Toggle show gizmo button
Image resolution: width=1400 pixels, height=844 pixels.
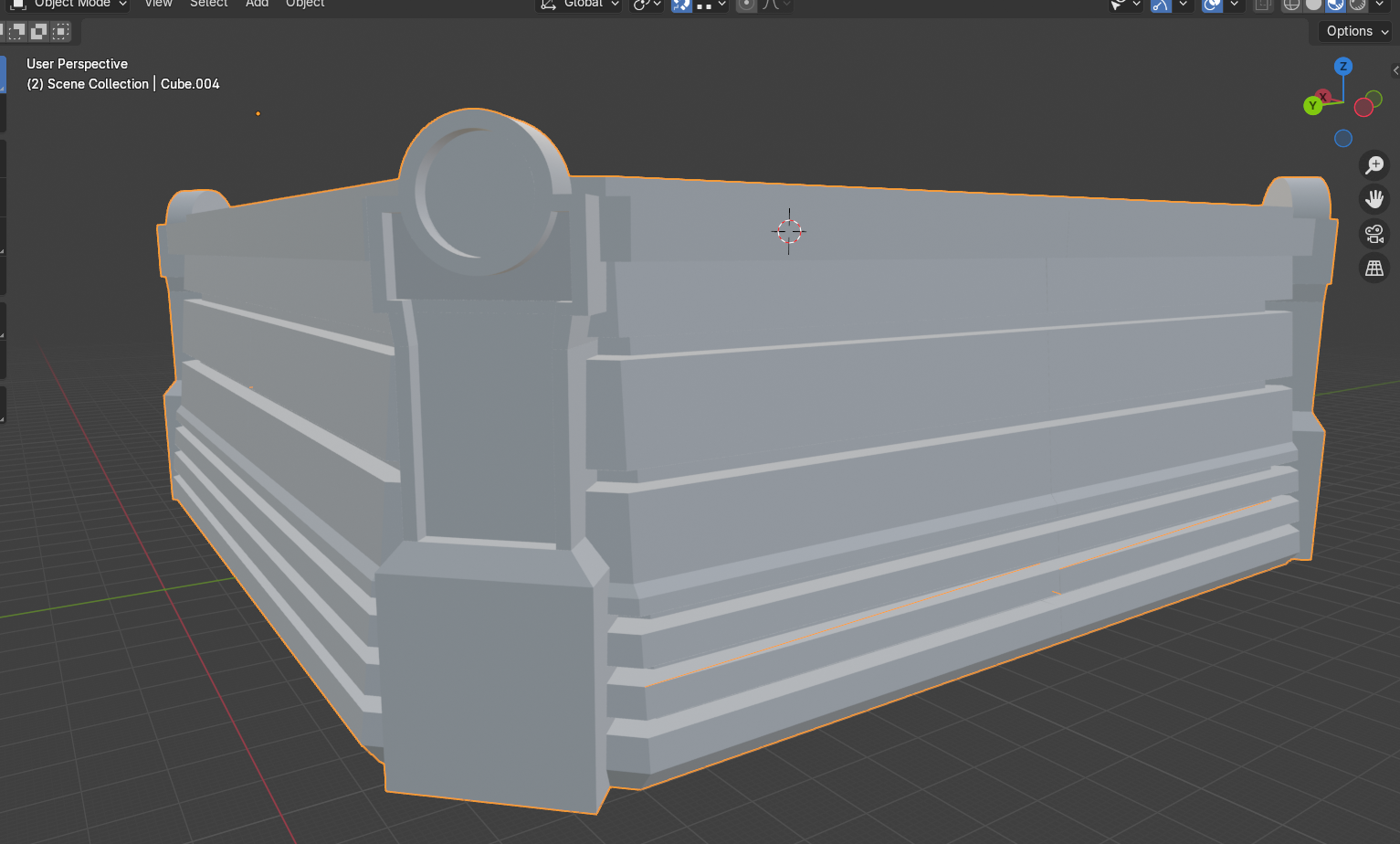click(1161, 5)
